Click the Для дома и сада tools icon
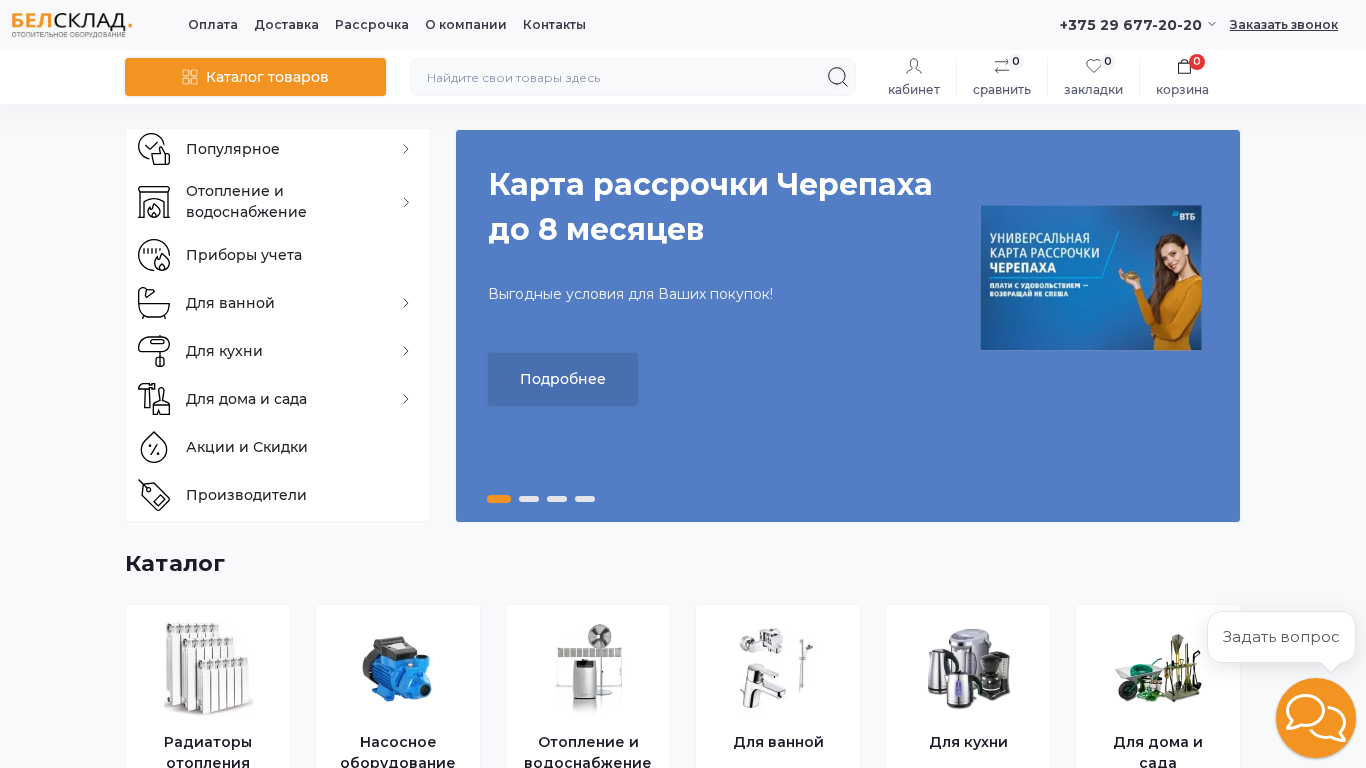Viewport: 1366px width, 768px height. click(154, 399)
